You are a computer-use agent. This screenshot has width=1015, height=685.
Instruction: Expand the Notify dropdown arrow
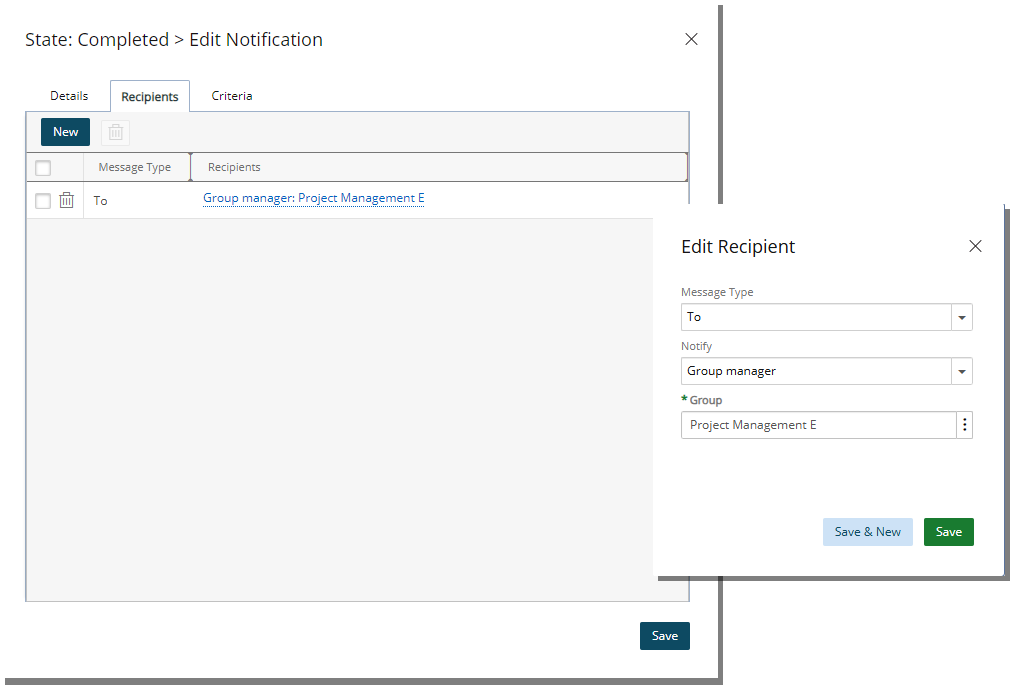[962, 371]
